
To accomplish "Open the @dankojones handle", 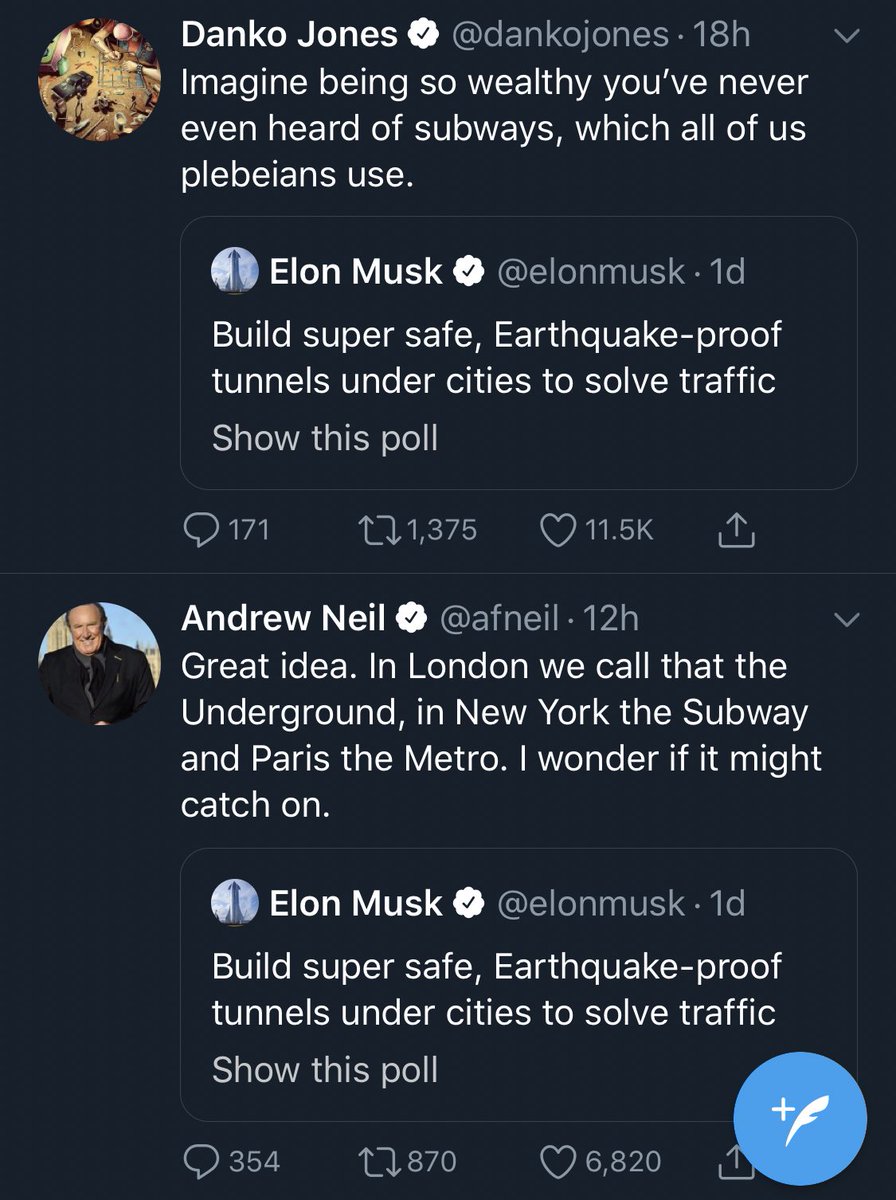I will pos(561,35).
